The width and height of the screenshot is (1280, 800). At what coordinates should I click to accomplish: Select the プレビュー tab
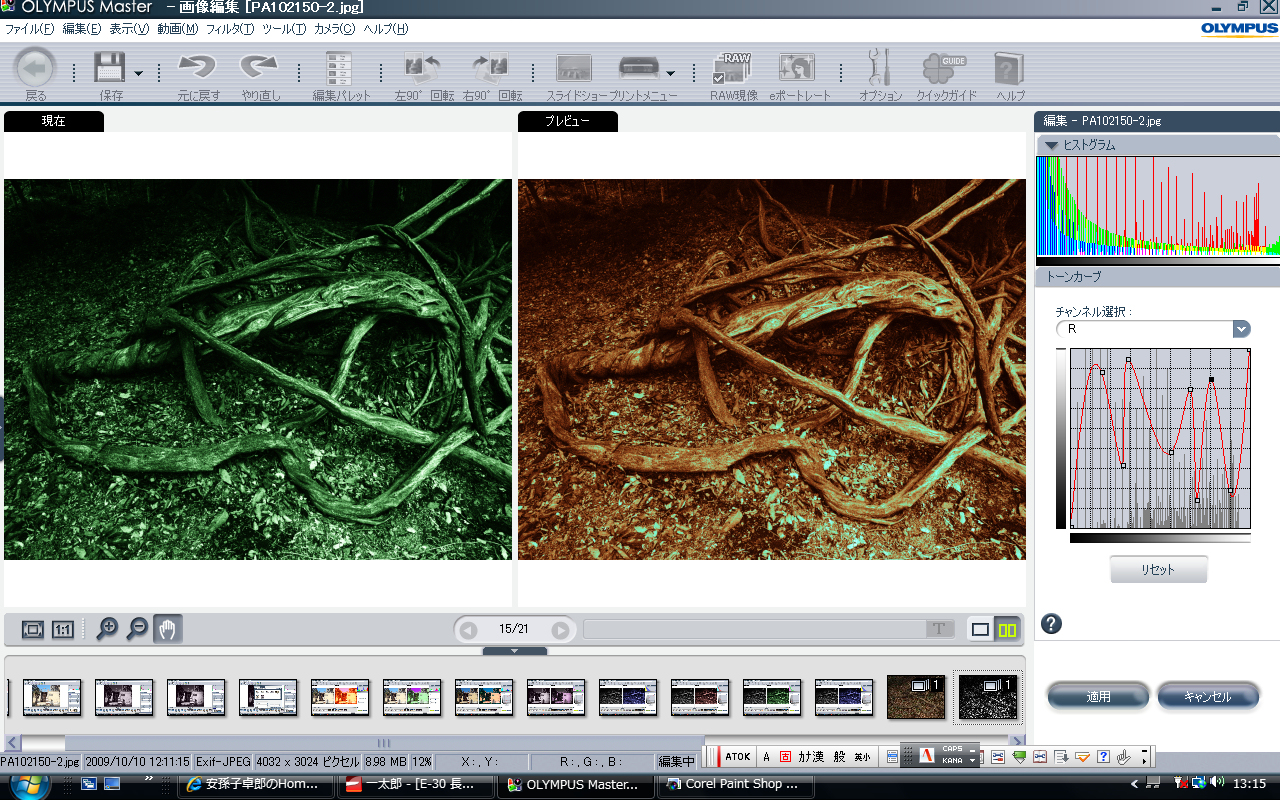568,121
